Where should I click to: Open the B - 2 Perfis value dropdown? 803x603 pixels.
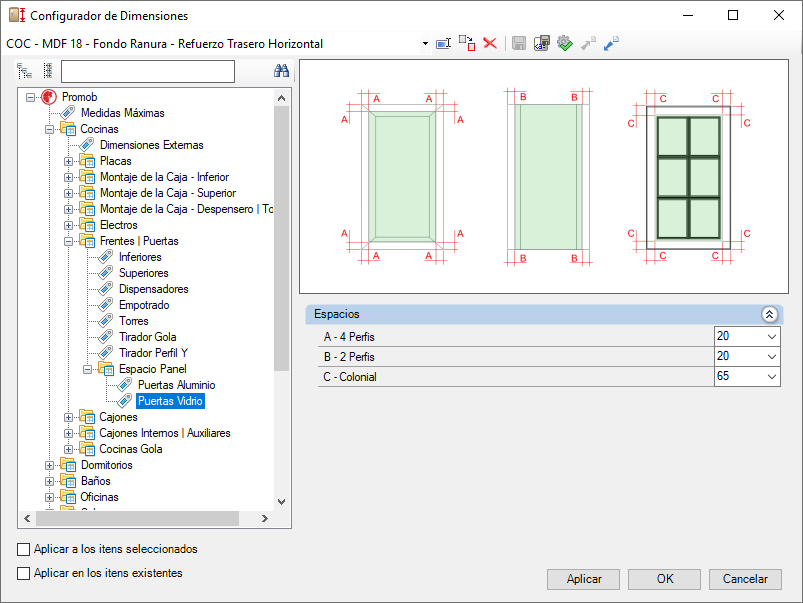point(772,357)
